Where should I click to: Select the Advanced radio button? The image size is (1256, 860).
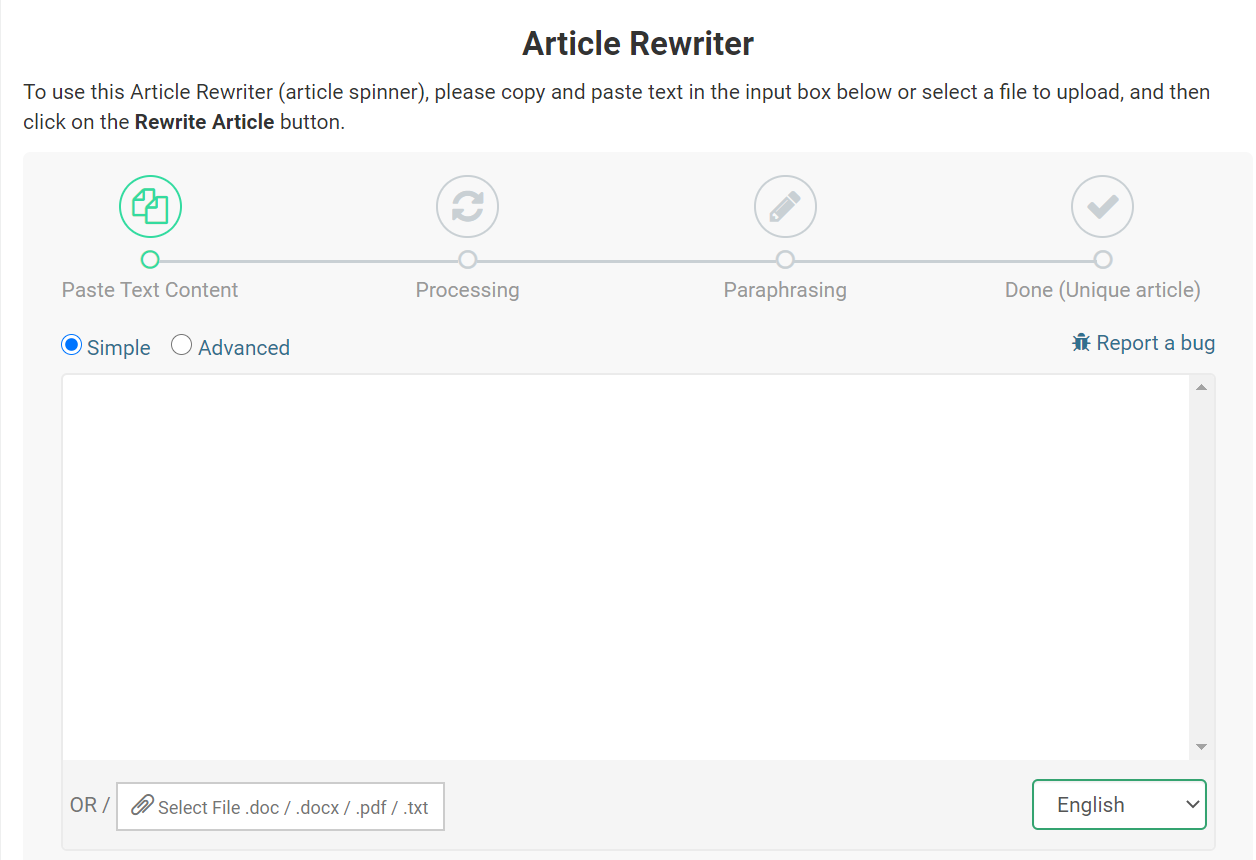click(x=181, y=346)
